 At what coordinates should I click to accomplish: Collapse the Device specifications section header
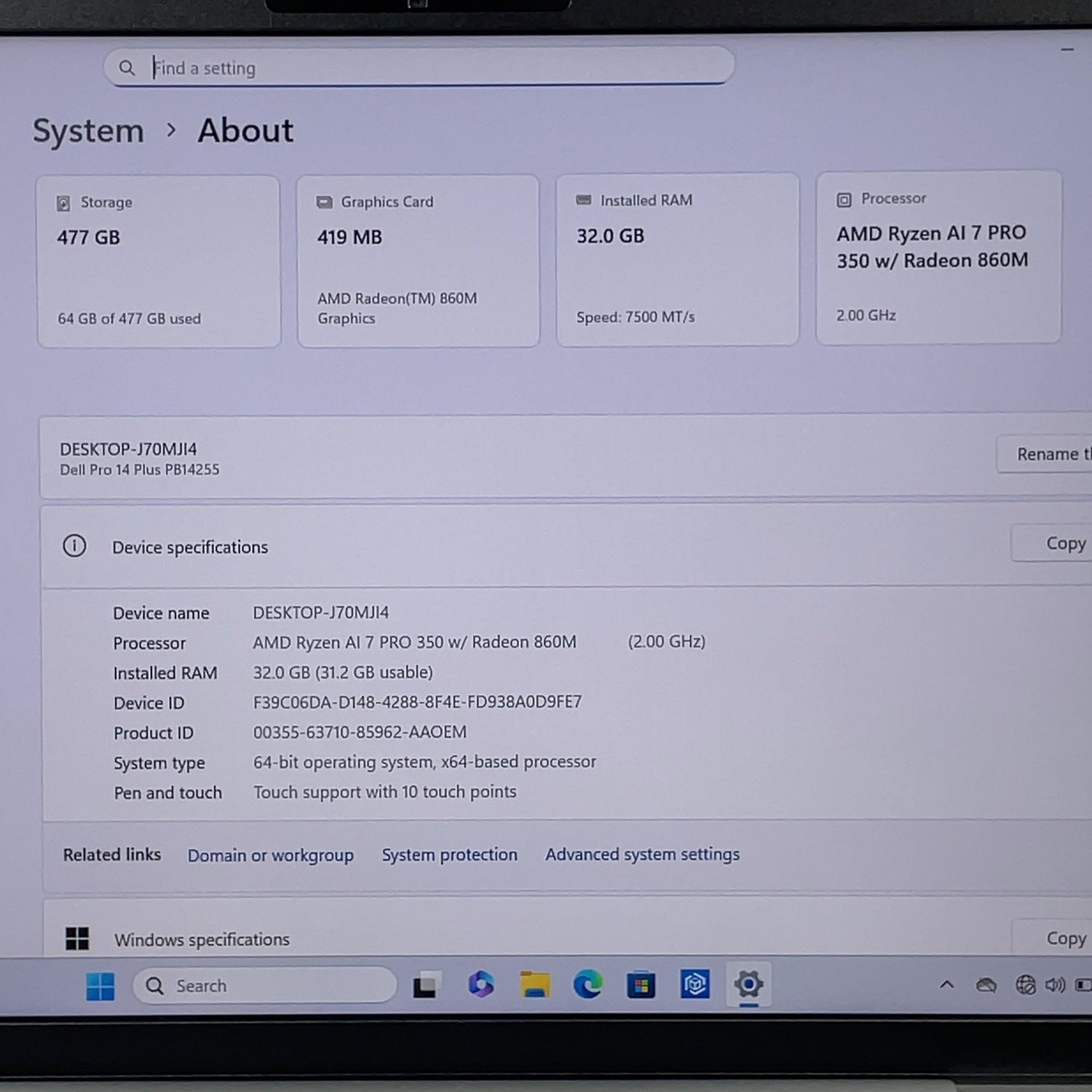click(566, 546)
